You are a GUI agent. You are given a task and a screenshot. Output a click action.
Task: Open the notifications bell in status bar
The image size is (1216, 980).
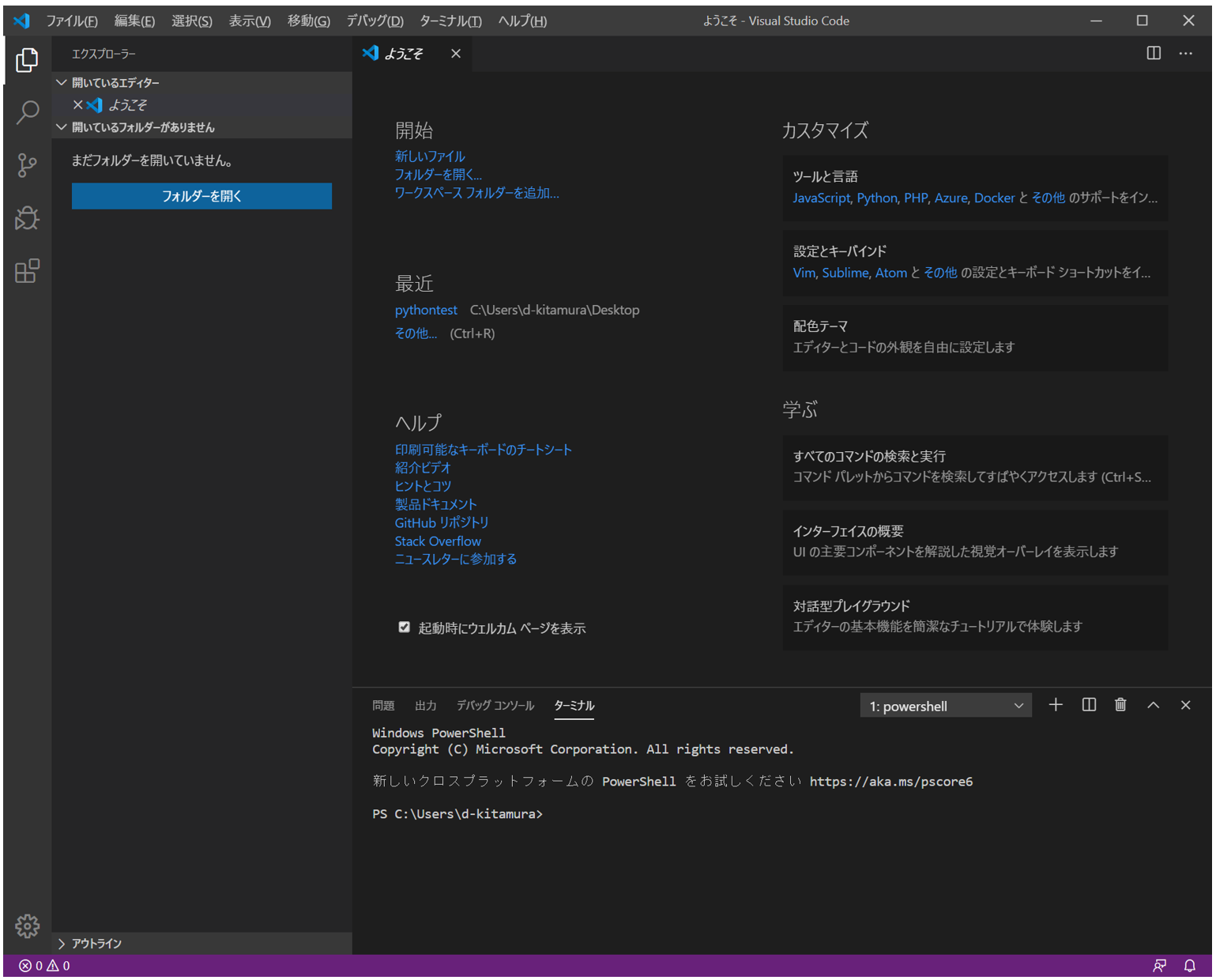tap(1190, 966)
